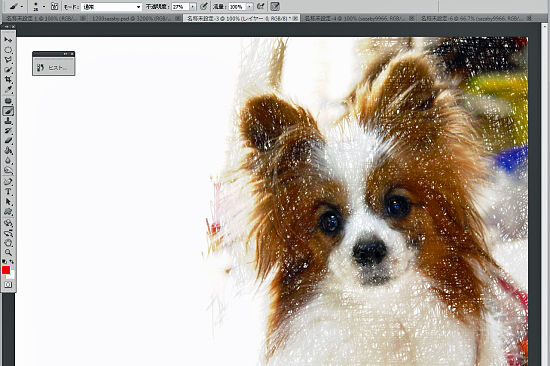Select the Pen tool
The image size is (550, 366).
[x=8, y=182]
